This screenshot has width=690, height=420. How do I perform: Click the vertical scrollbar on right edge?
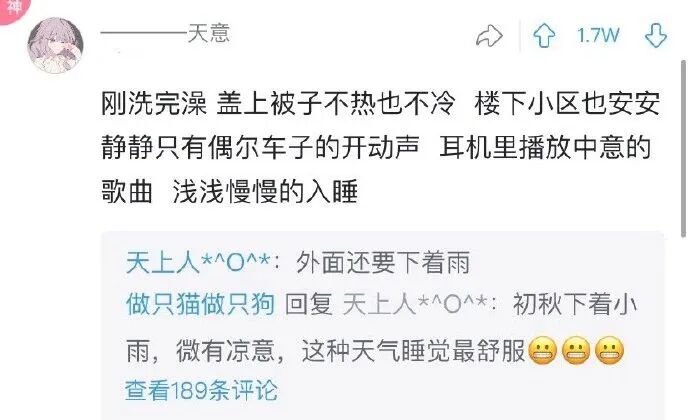tap(684, 149)
